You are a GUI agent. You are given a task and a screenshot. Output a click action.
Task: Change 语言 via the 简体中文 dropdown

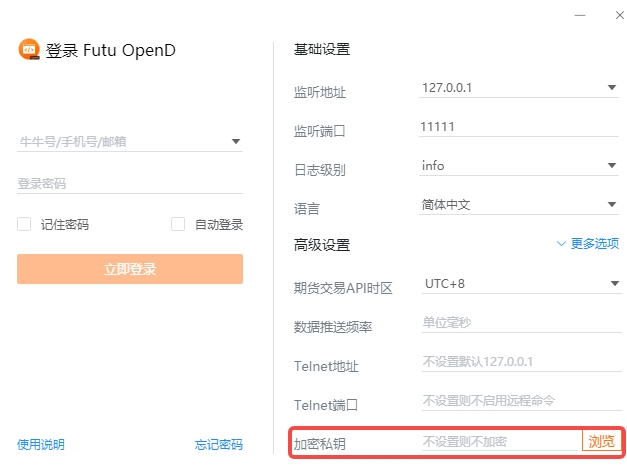coord(612,205)
